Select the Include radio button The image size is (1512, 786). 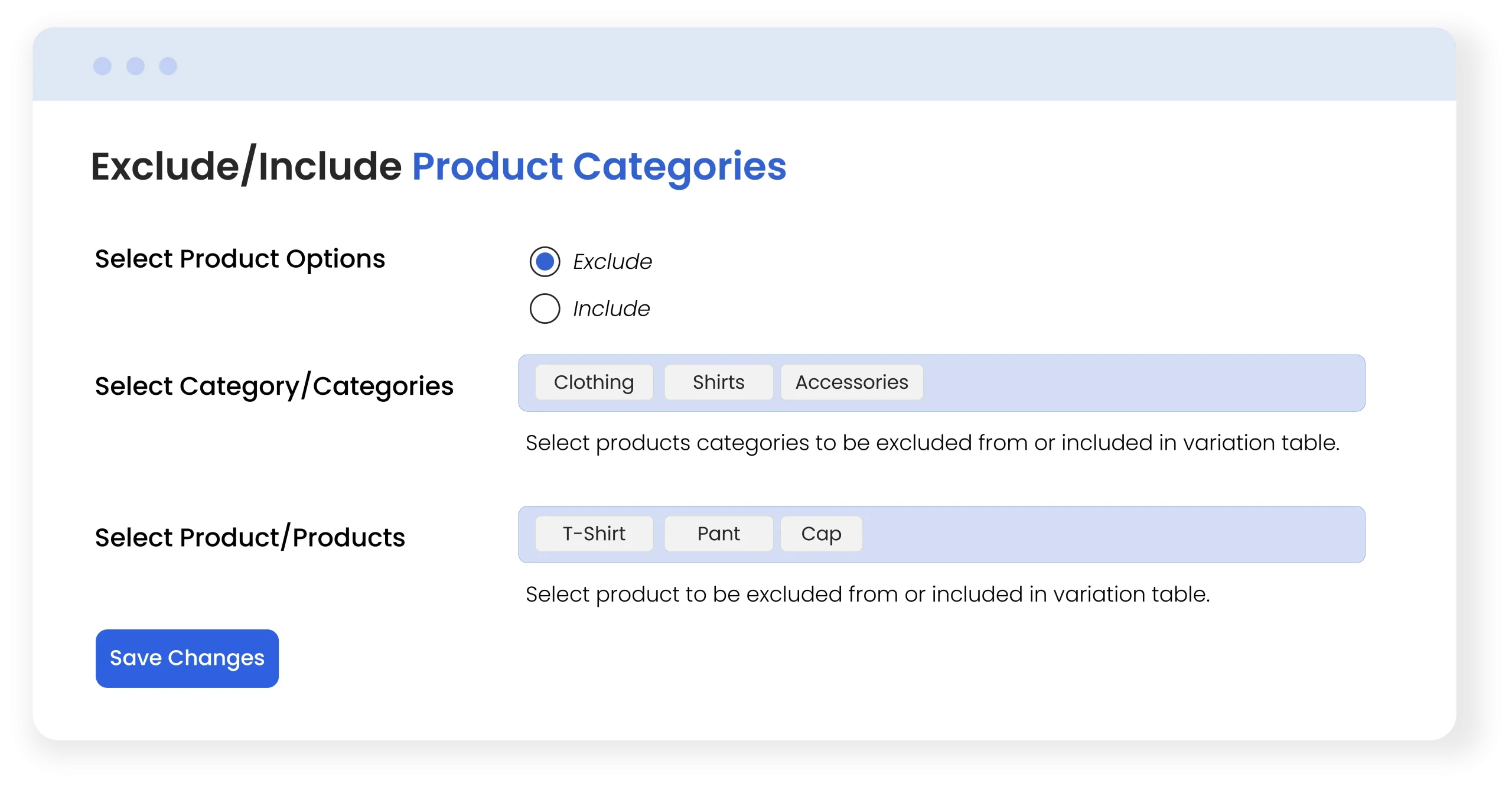[x=545, y=308]
